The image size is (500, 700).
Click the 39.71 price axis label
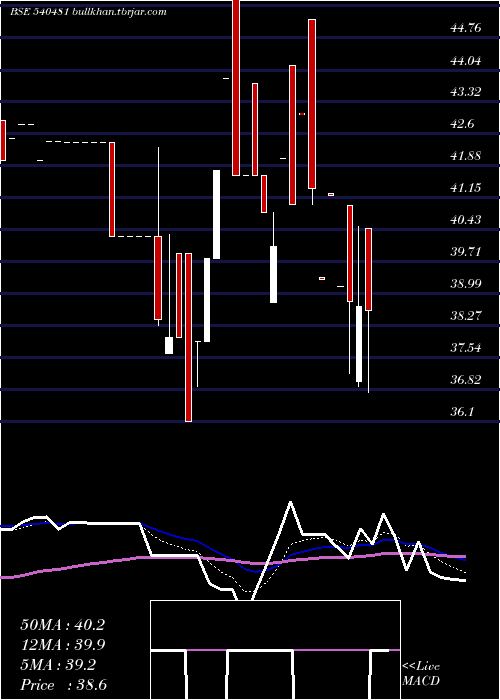click(466, 252)
